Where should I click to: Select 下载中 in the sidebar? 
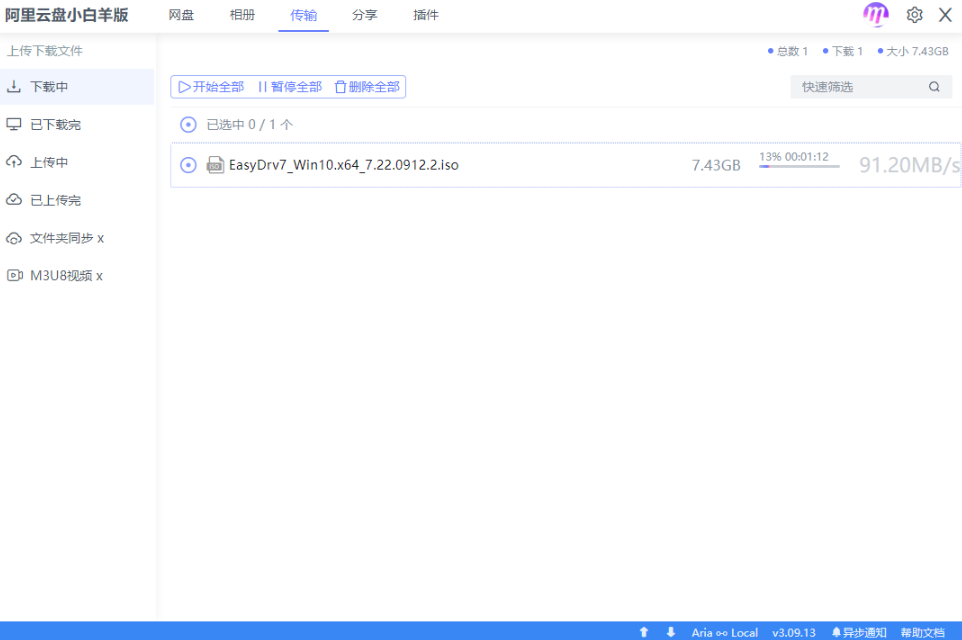(77, 87)
